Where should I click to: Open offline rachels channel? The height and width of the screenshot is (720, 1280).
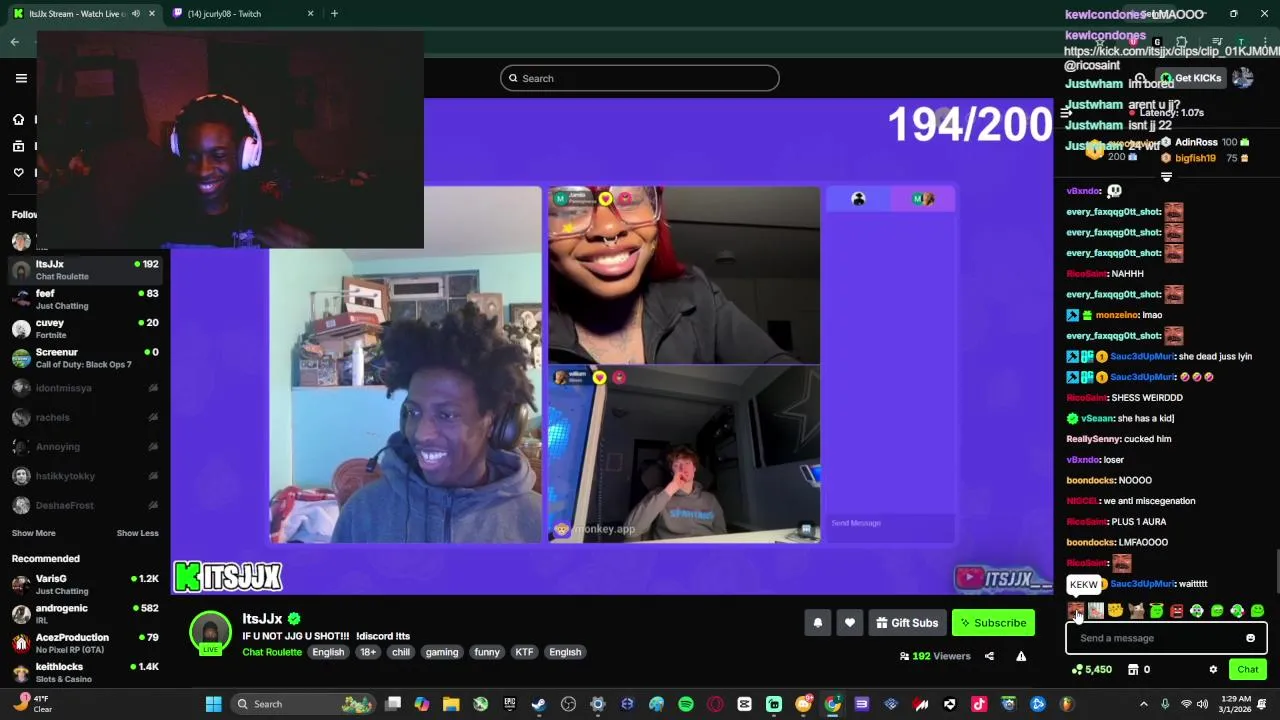click(85, 417)
